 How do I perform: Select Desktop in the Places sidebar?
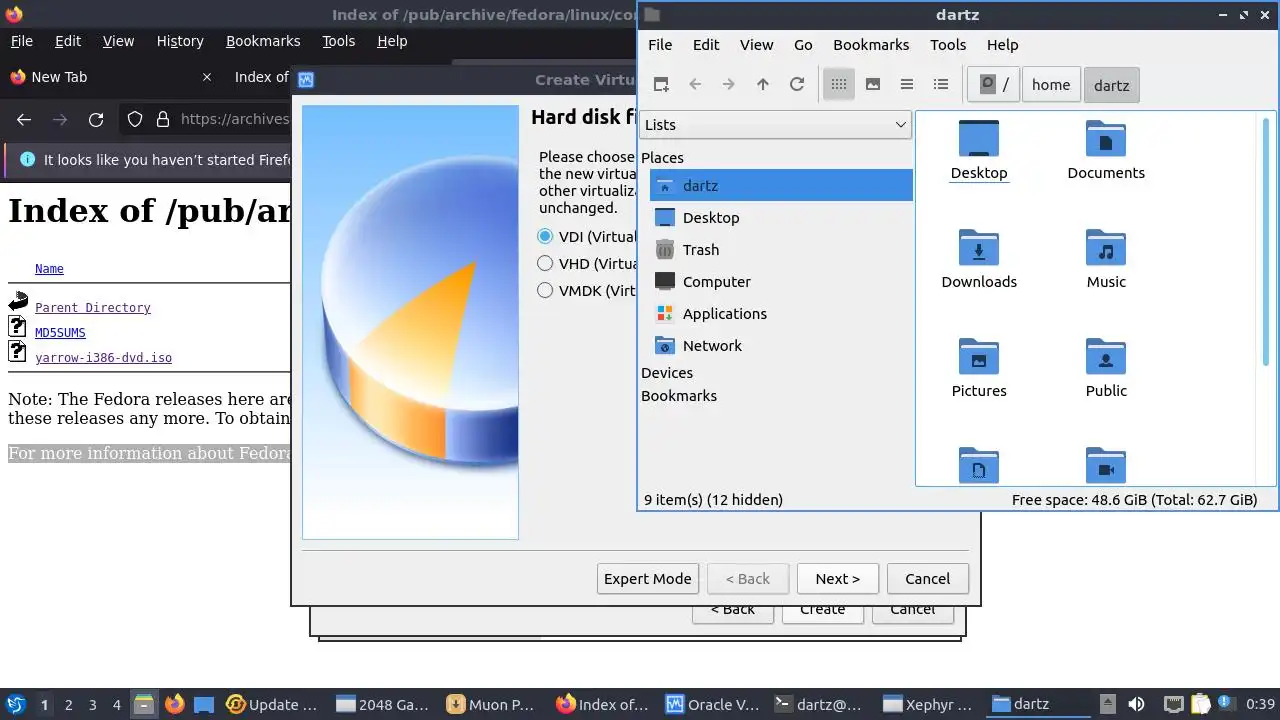click(781, 218)
